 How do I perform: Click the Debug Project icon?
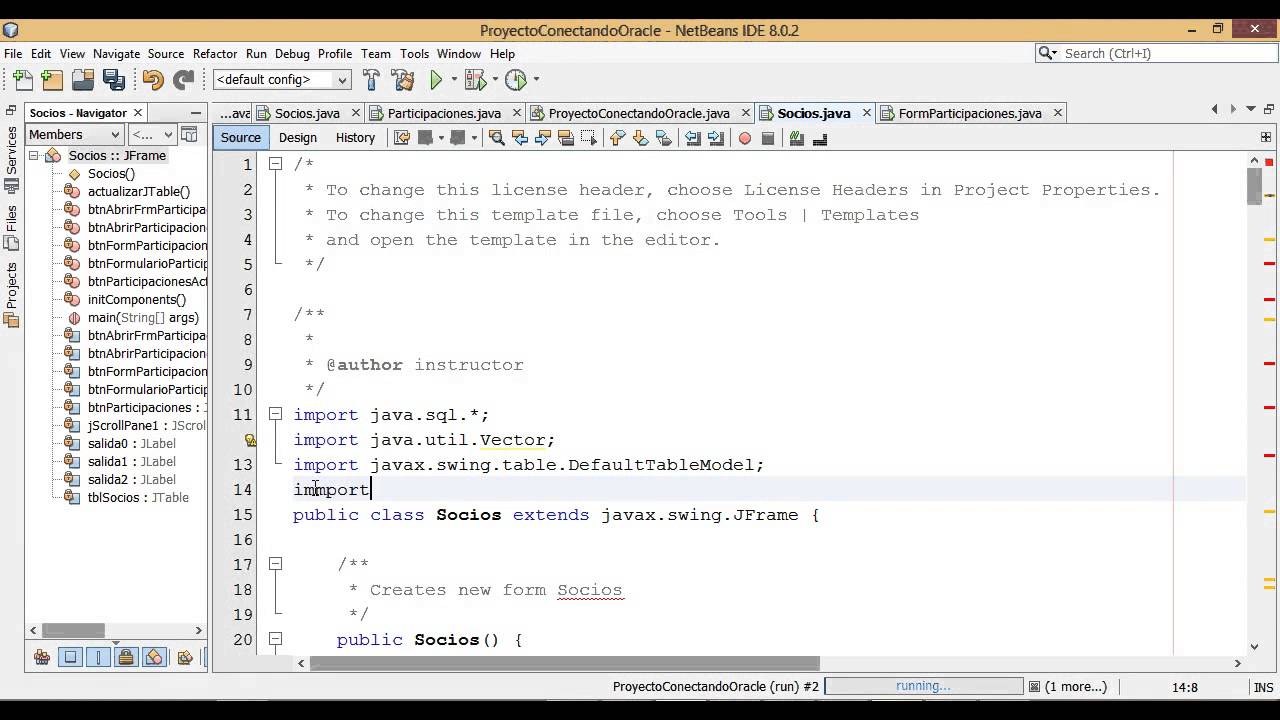pyautogui.click(x=474, y=79)
